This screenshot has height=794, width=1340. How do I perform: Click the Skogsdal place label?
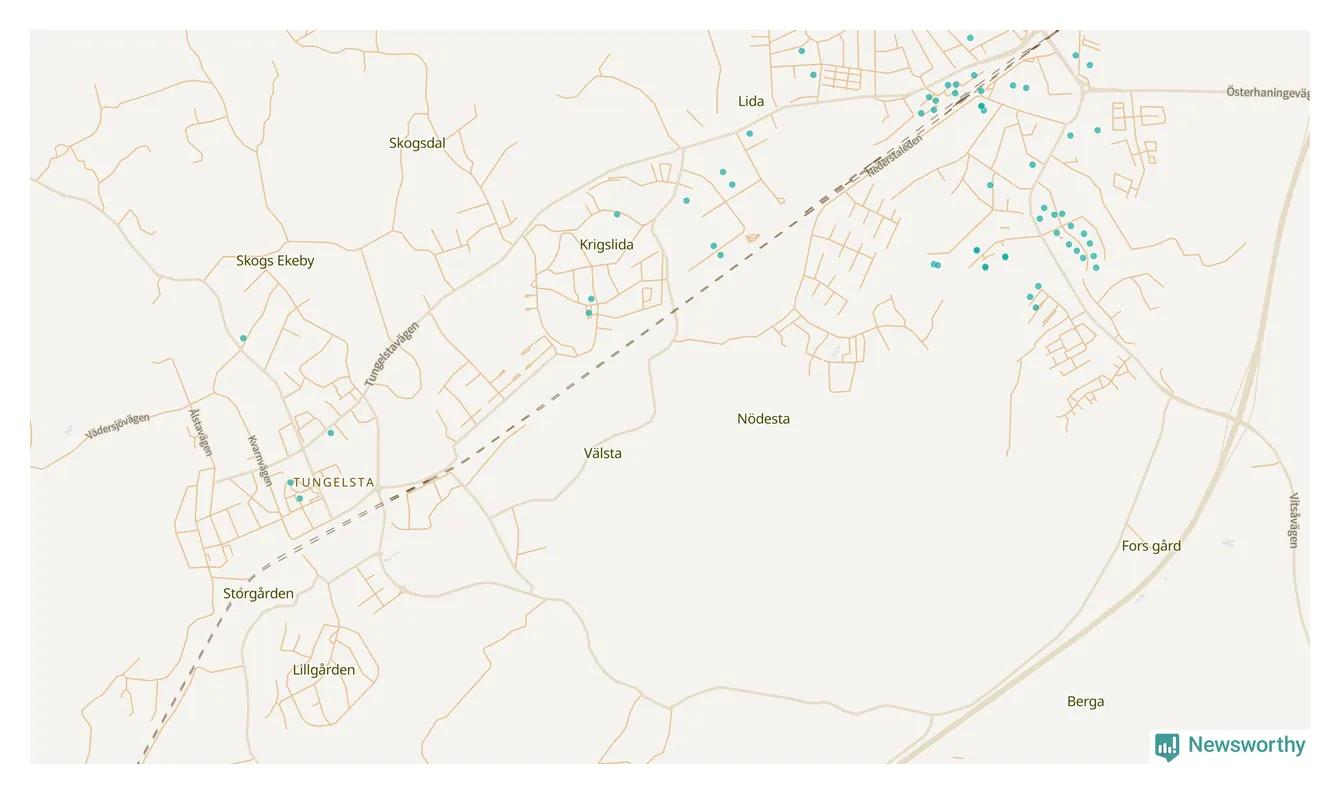[x=417, y=143]
